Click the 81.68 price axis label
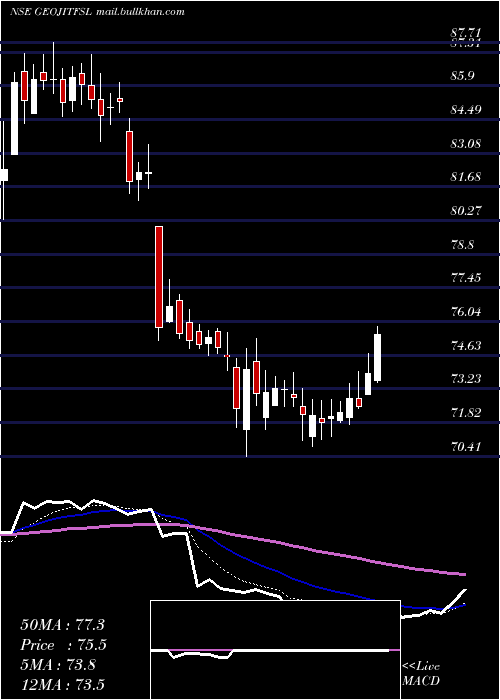The image size is (500, 700). click(466, 177)
